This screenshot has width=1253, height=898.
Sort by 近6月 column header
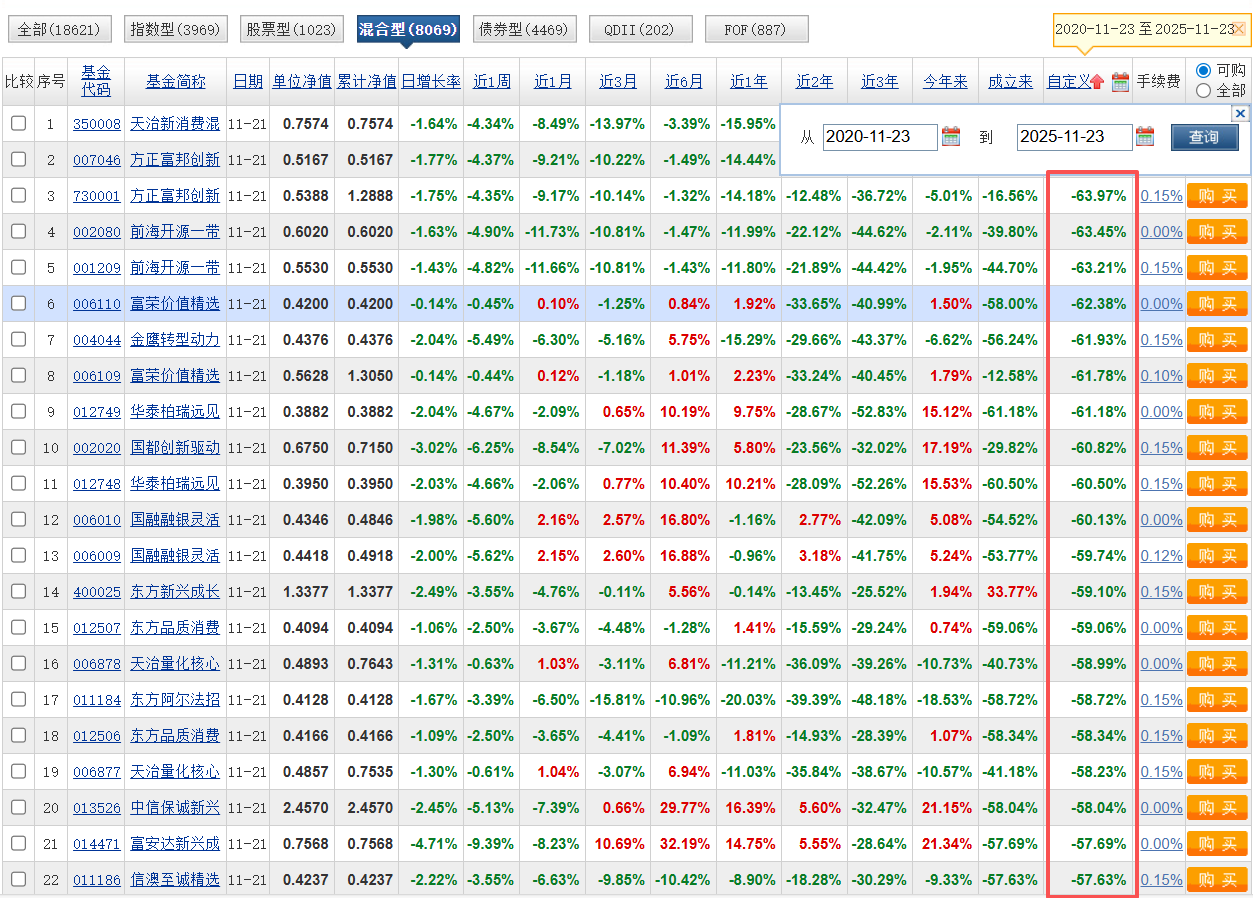click(684, 81)
